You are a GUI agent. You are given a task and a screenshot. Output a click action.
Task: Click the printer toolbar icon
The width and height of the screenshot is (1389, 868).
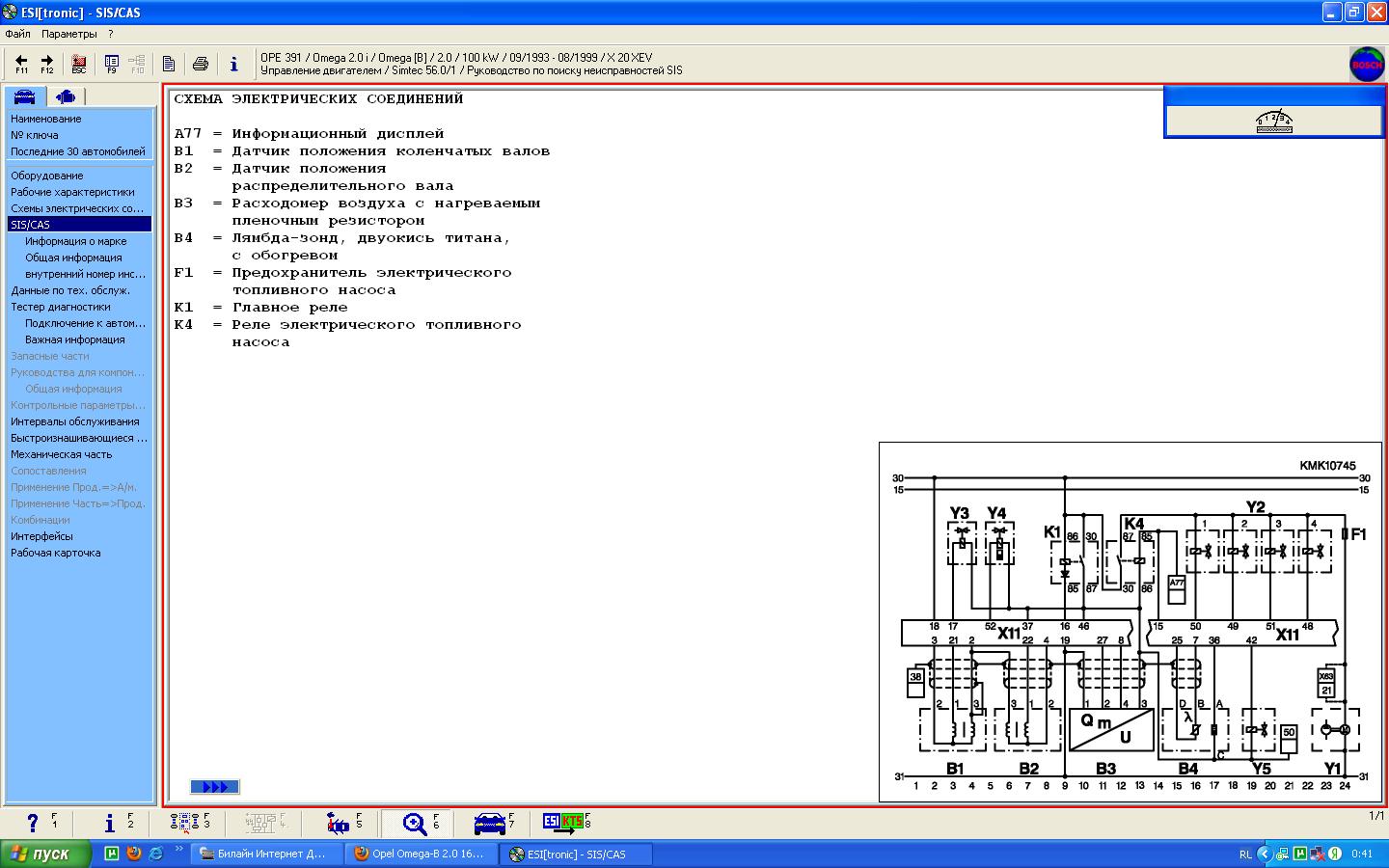[201, 65]
